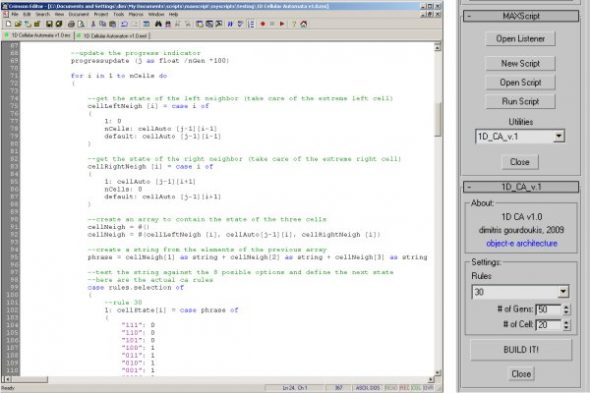590x393 pixels.
Task: Click the New document toolbar icon
Action: tap(8, 24)
